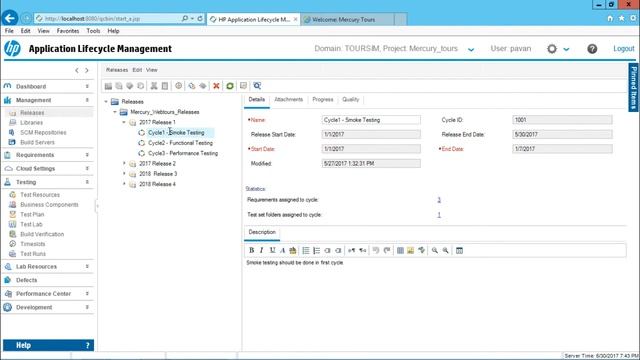Select Cycle2 - Functional Testing tree item
The width and height of the screenshot is (640, 360).
pos(180,143)
